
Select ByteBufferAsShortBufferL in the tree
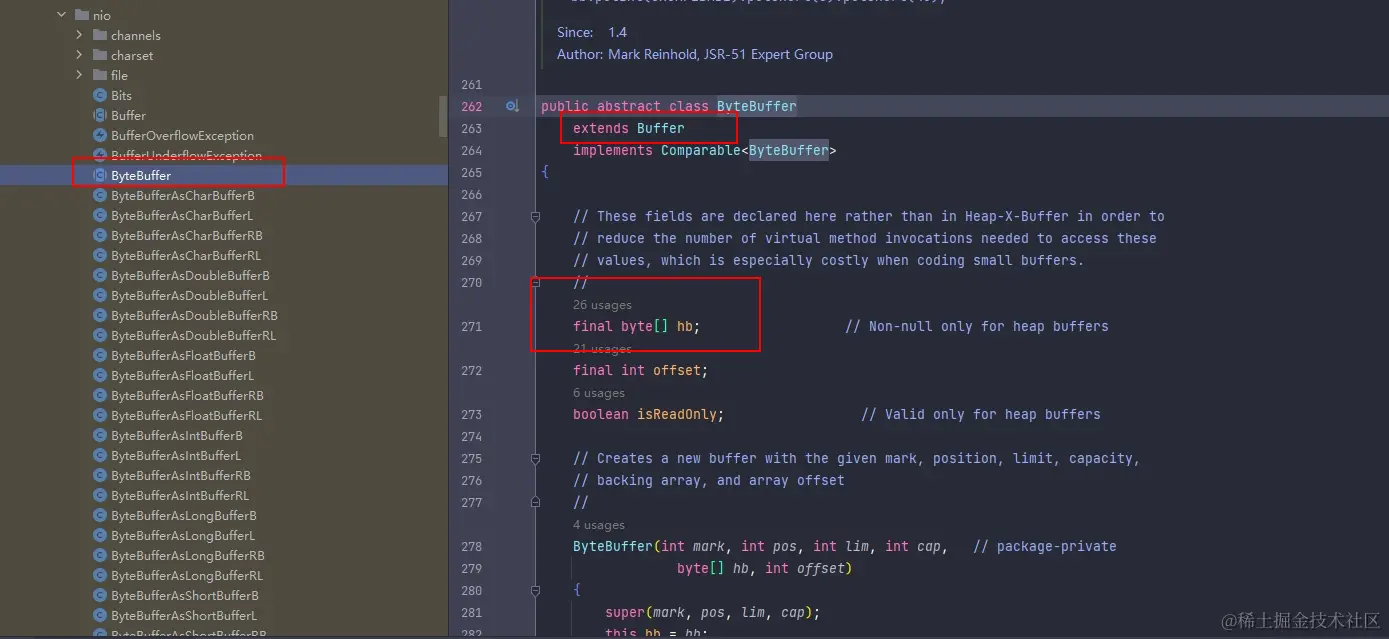coord(184,615)
